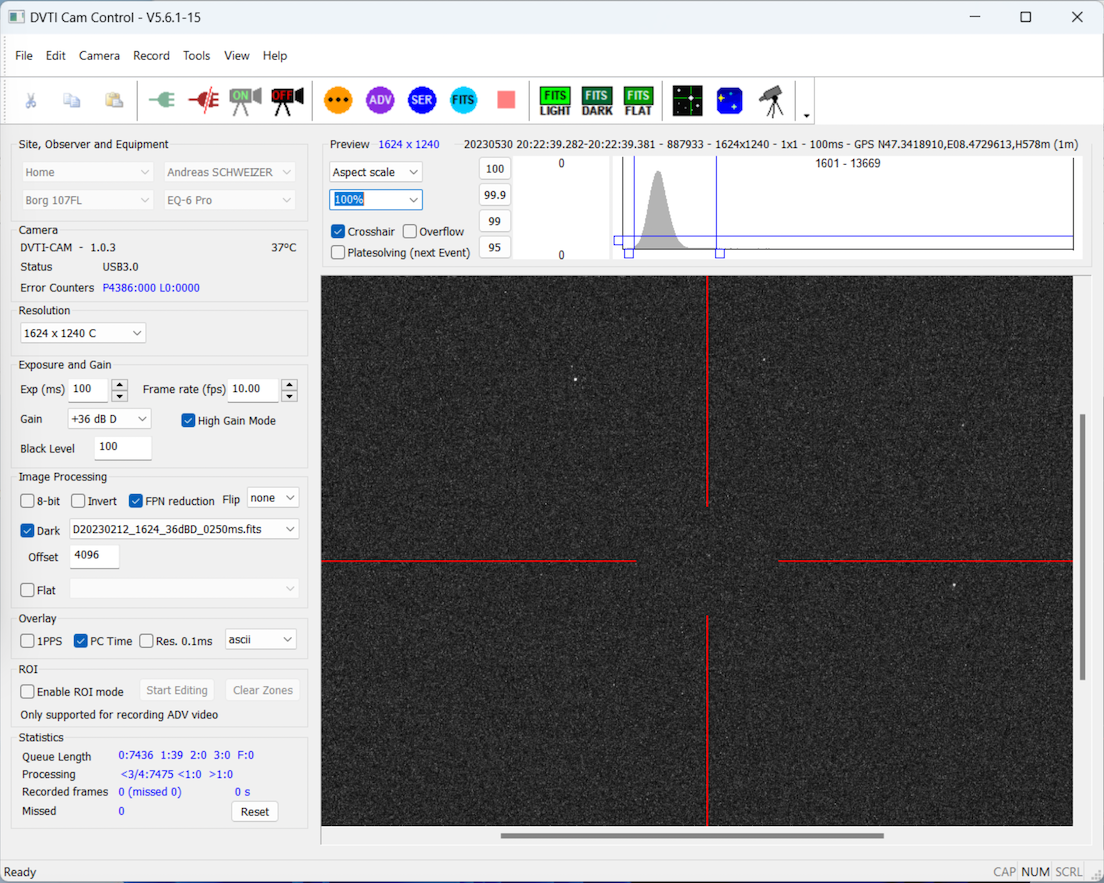The width and height of the screenshot is (1104, 883).
Task: Click the Reset statistics button
Action: pos(254,812)
